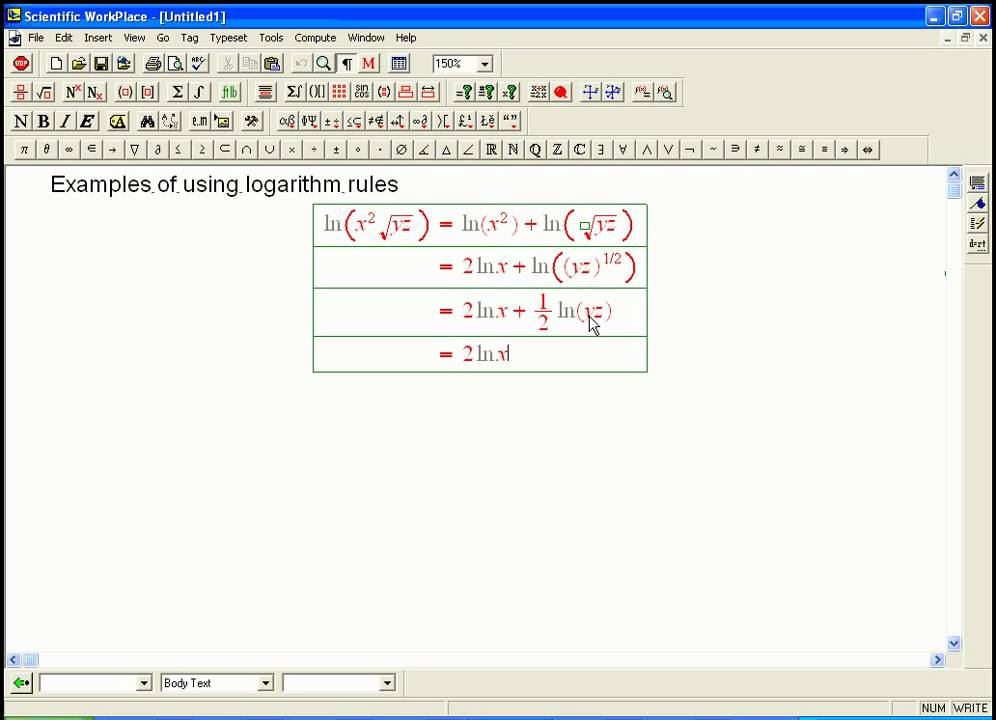Insert a subscript (N with x below)
Screen dimensions: 996x720
click(95, 92)
